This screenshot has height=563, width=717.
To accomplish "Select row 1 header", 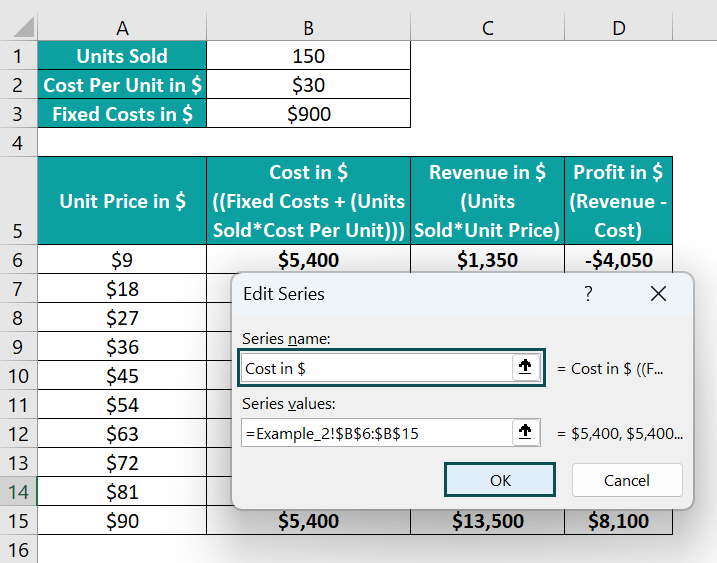I will (18, 56).
